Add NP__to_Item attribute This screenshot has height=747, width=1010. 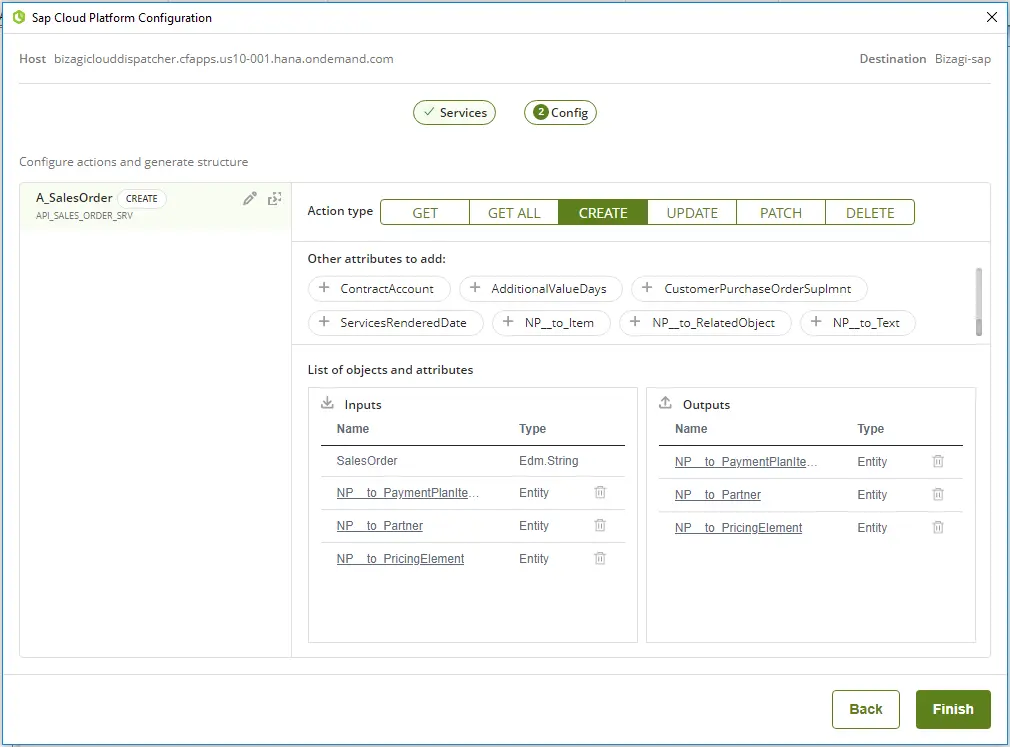point(551,323)
